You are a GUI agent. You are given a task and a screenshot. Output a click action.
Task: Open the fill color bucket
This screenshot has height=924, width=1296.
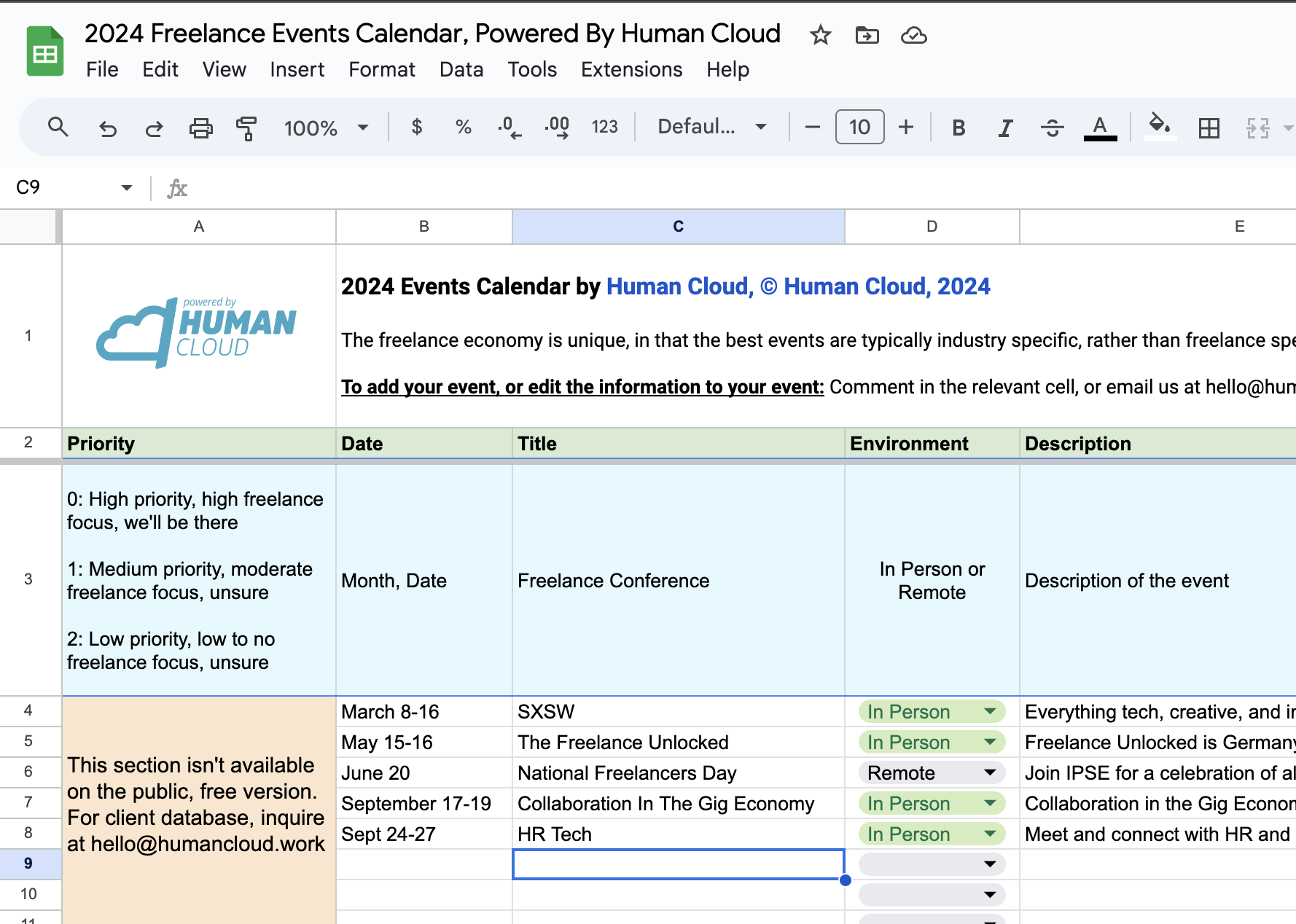(1160, 127)
